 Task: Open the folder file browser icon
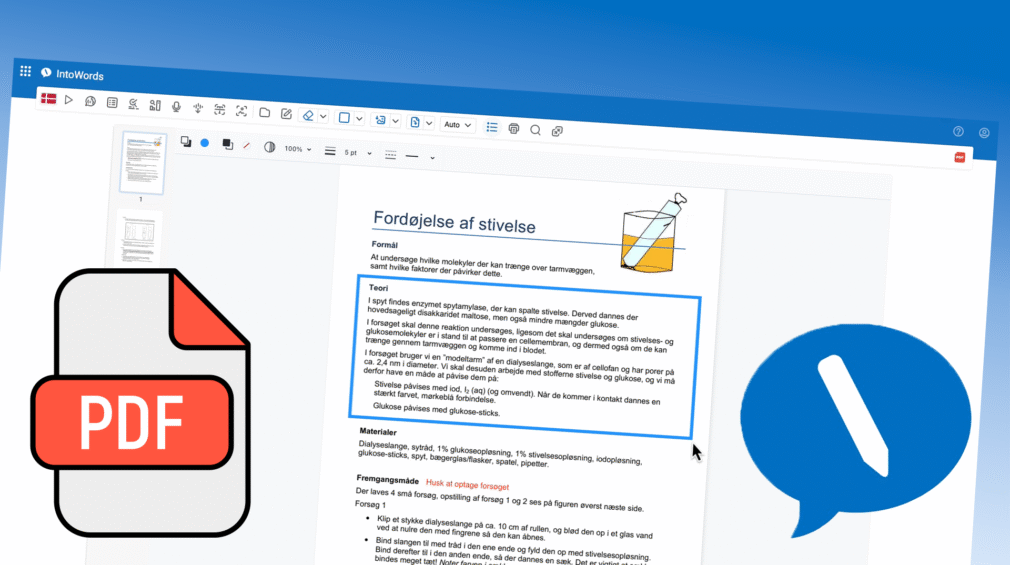point(265,112)
